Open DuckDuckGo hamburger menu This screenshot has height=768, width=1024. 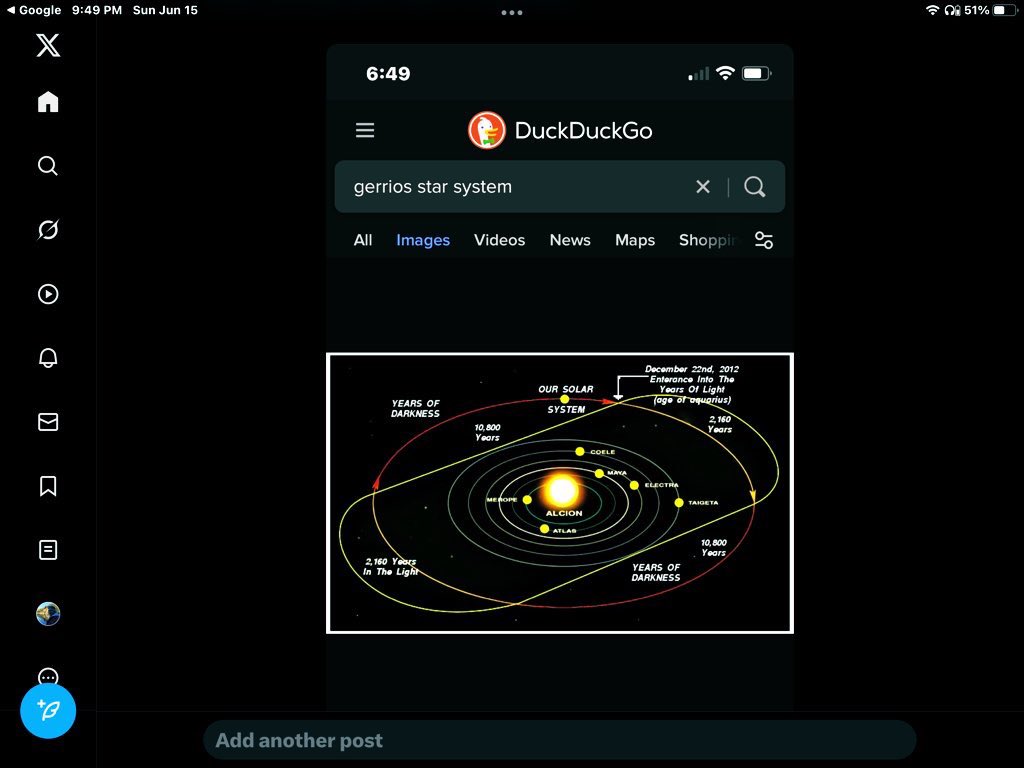pos(365,130)
